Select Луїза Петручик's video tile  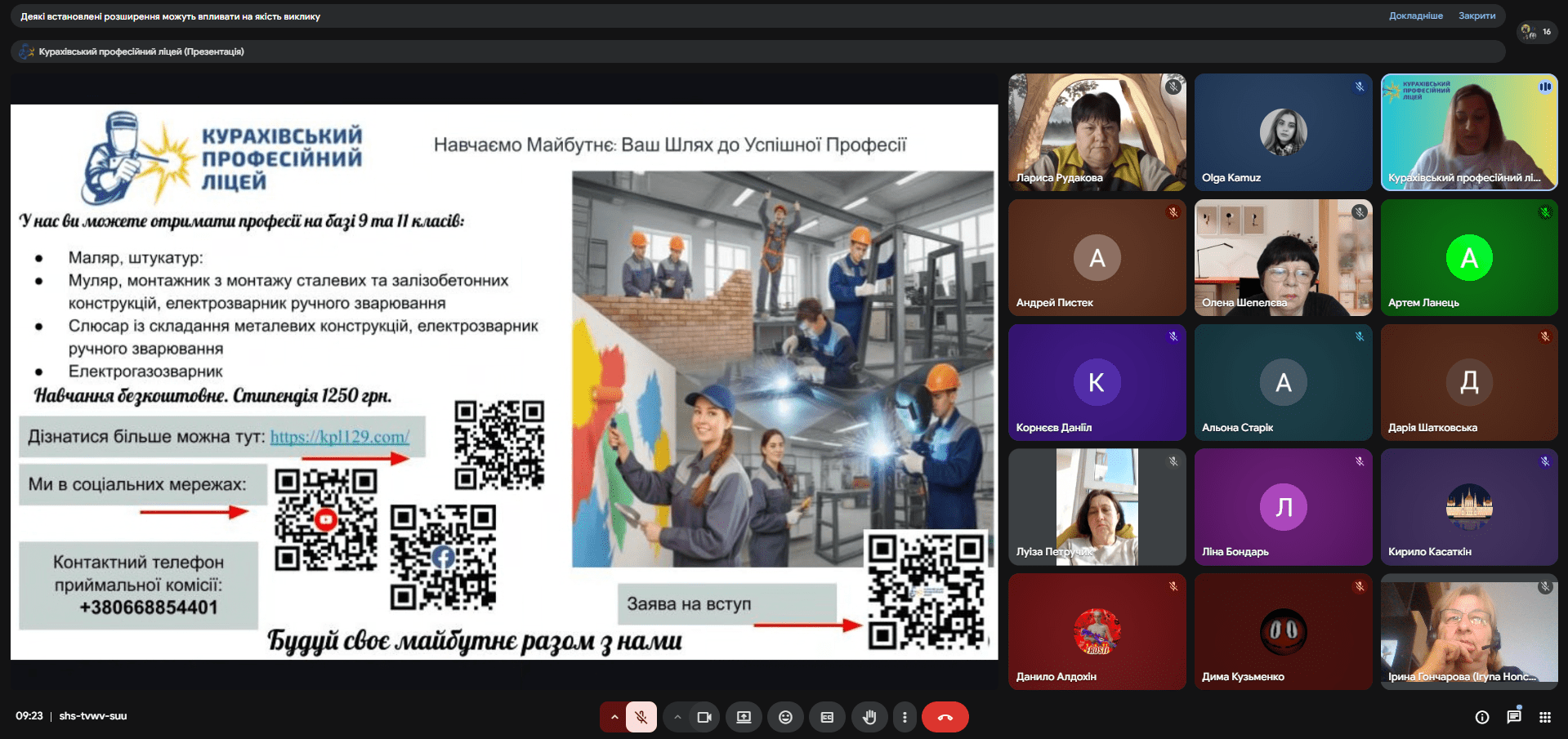click(1097, 507)
